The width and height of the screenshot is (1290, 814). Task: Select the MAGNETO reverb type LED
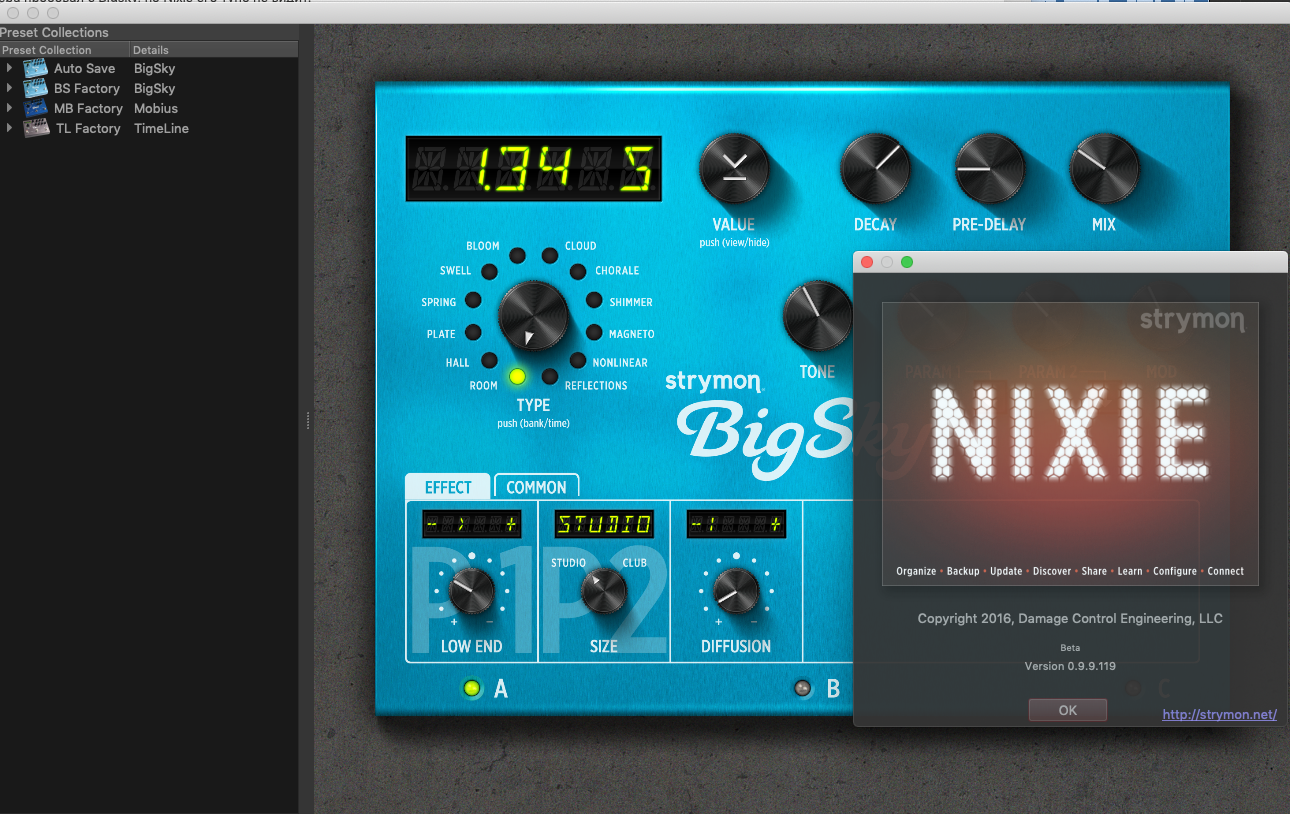click(594, 332)
